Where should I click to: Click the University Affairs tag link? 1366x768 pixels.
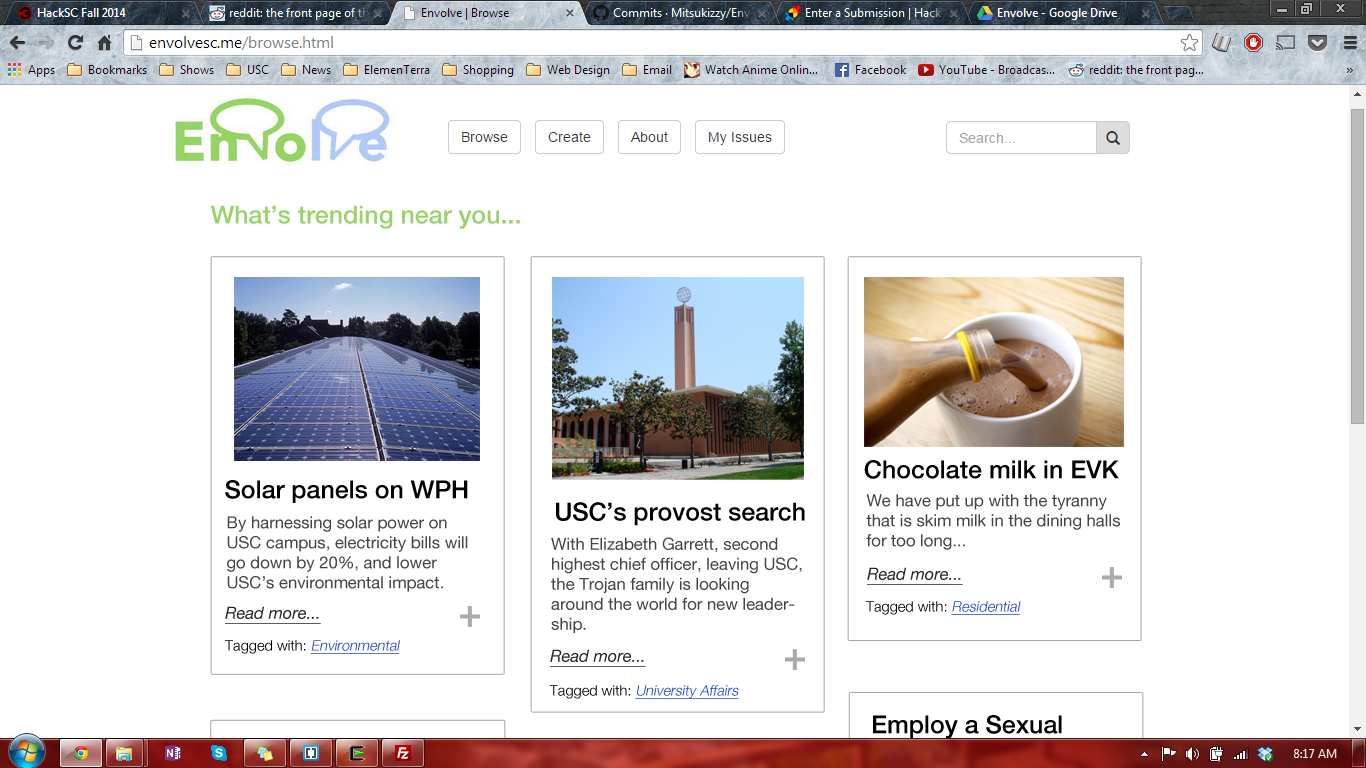(687, 691)
